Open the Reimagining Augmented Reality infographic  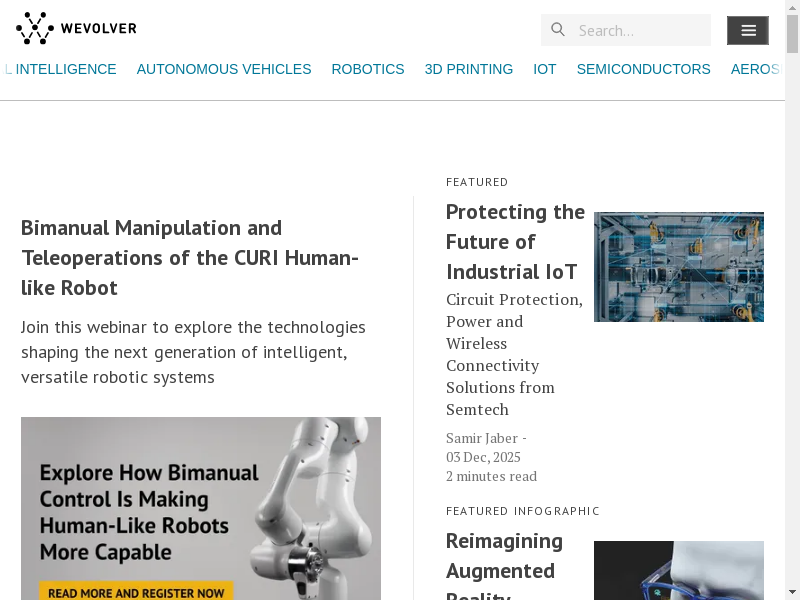(x=504, y=567)
